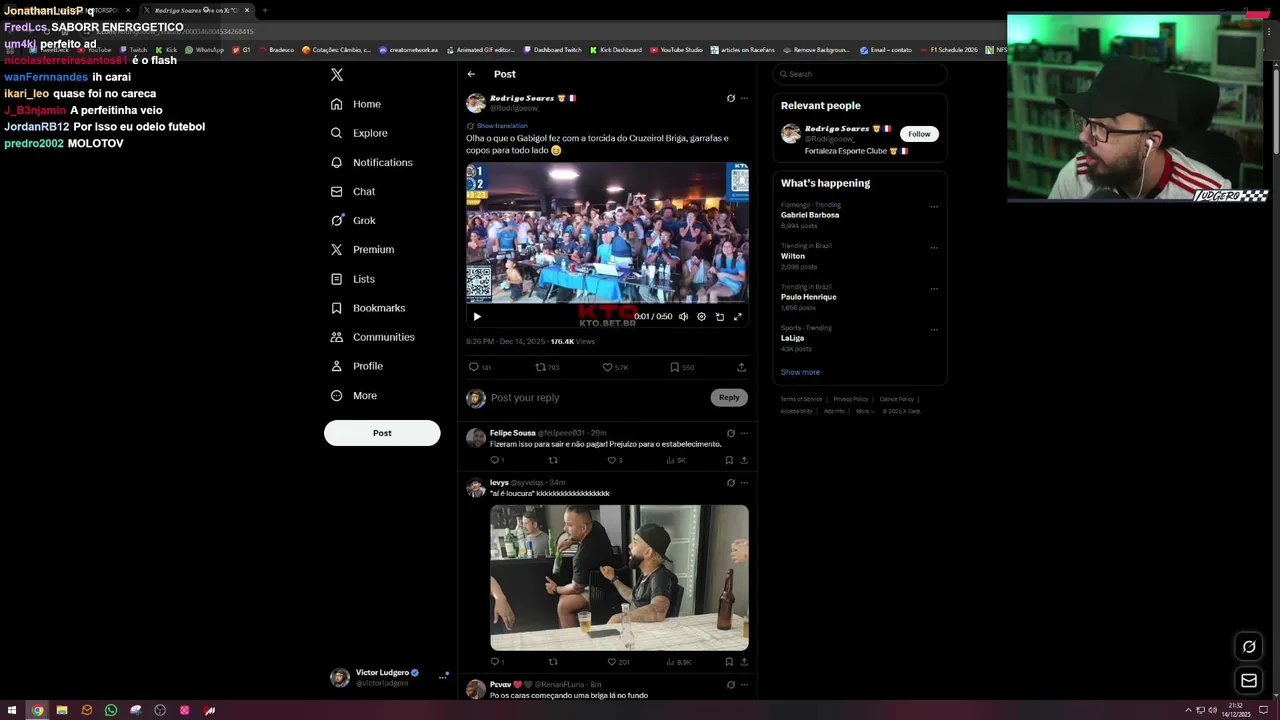Repost levys' reply
1280x720 pixels.
(x=553, y=662)
